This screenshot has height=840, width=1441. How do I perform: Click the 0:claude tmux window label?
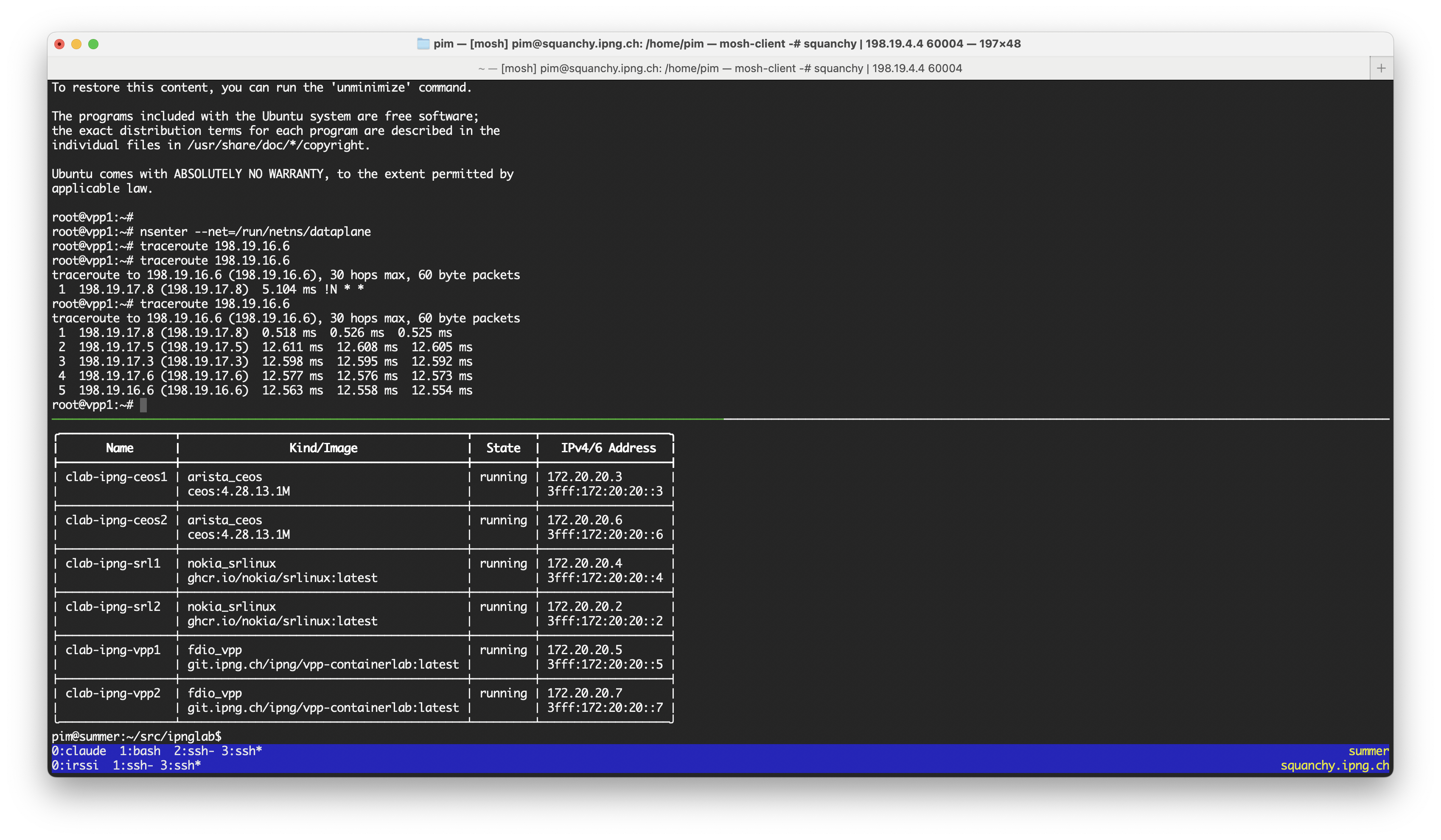79,751
